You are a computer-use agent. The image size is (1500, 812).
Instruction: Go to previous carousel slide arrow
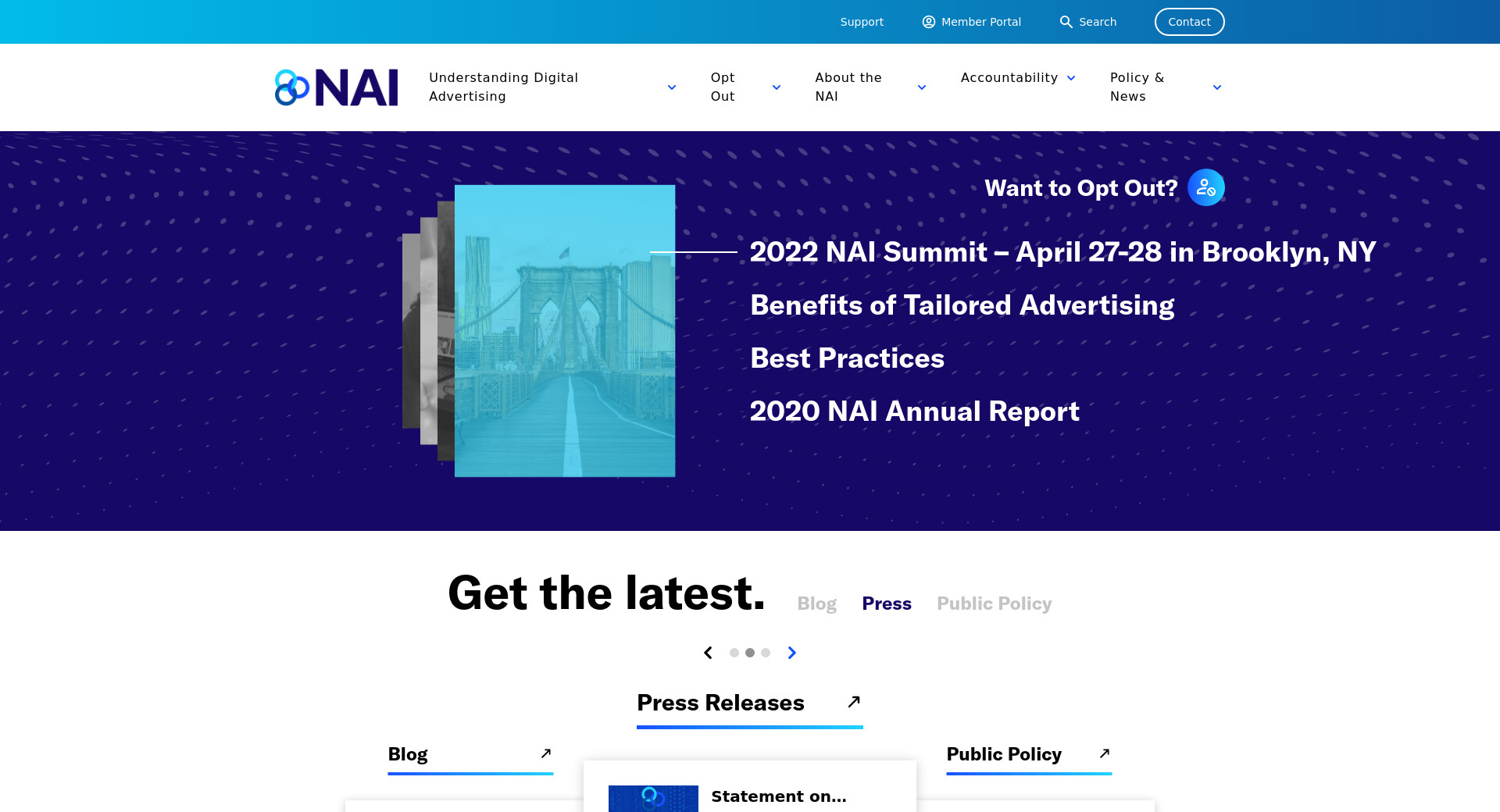(708, 653)
